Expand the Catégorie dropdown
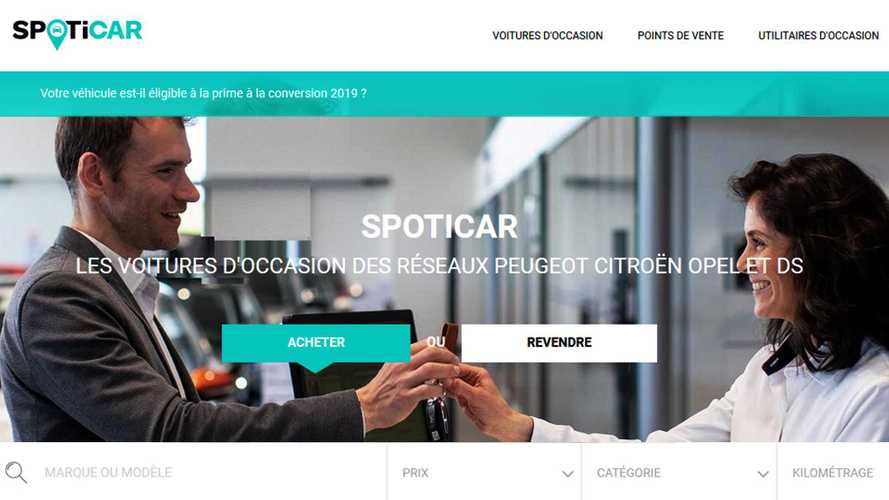Viewport: 889px width, 500px height. click(679, 472)
